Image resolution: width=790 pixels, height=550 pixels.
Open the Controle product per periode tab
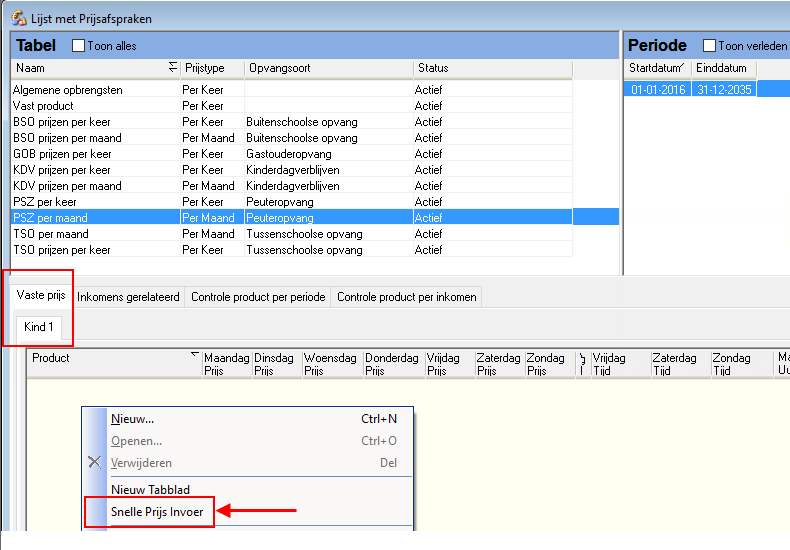point(258,297)
